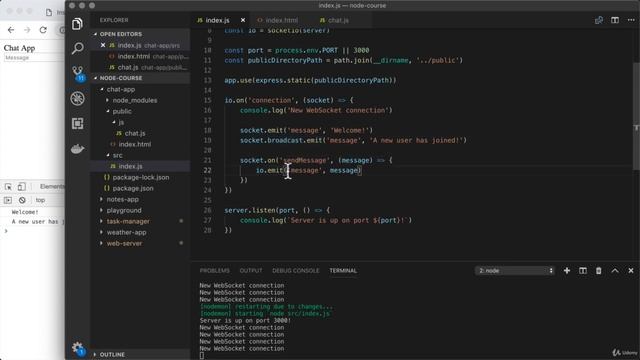Open the DevTools Elements tab
Screen dimensions: 640x360
pyautogui.click(x=51, y=187)
